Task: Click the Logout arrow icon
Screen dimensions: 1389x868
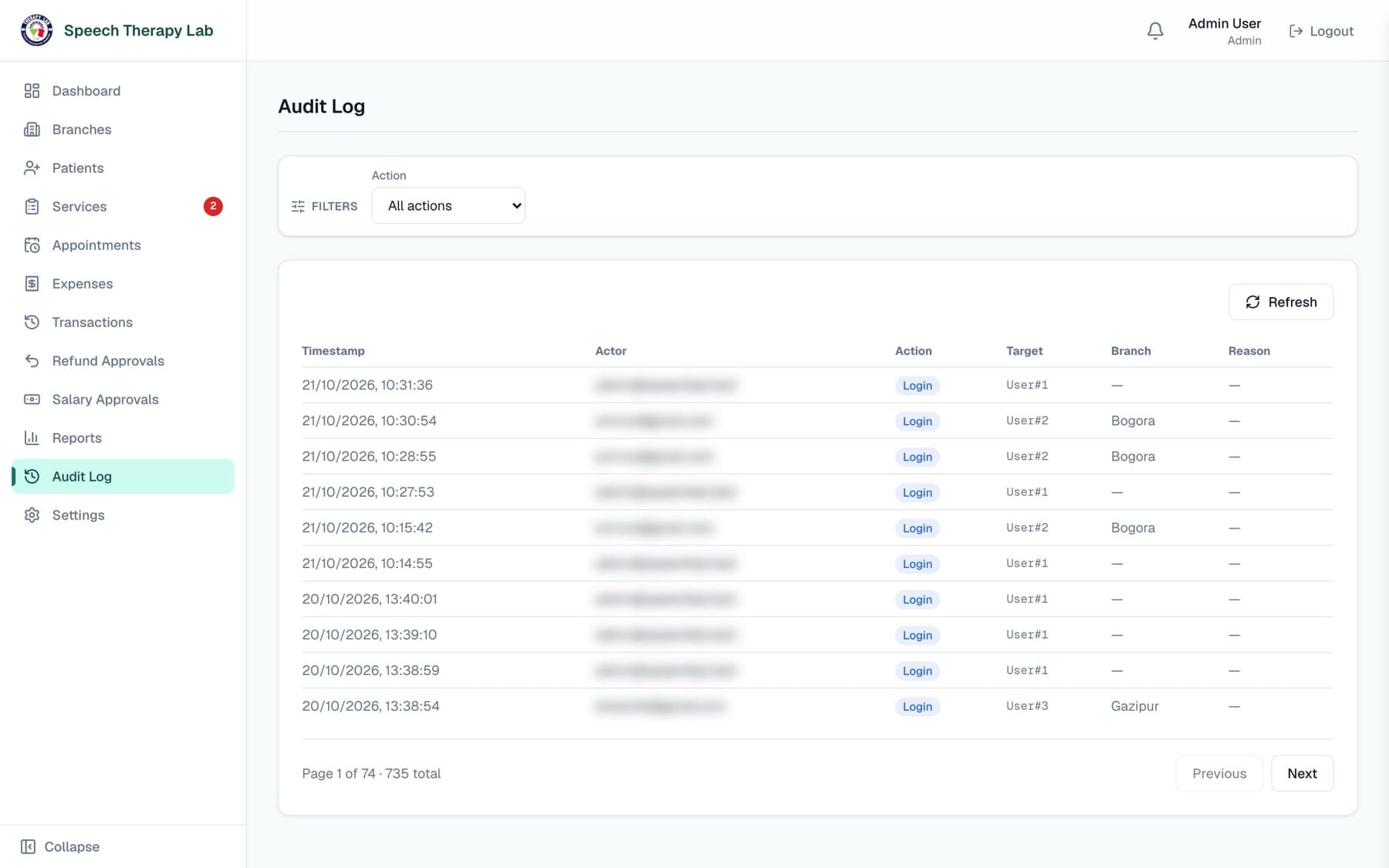Action: point(1296,31)
